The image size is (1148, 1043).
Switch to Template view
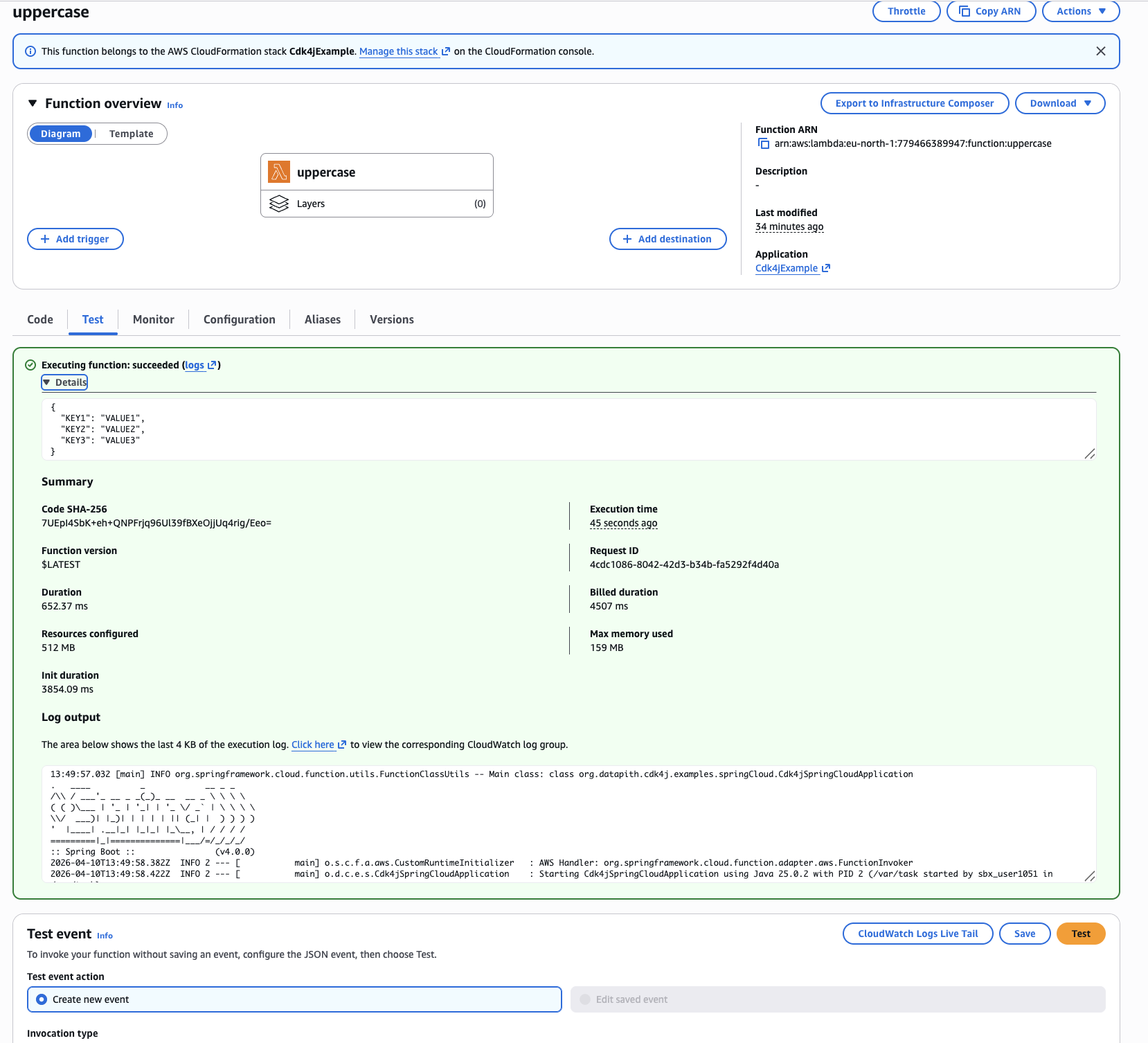132,134
